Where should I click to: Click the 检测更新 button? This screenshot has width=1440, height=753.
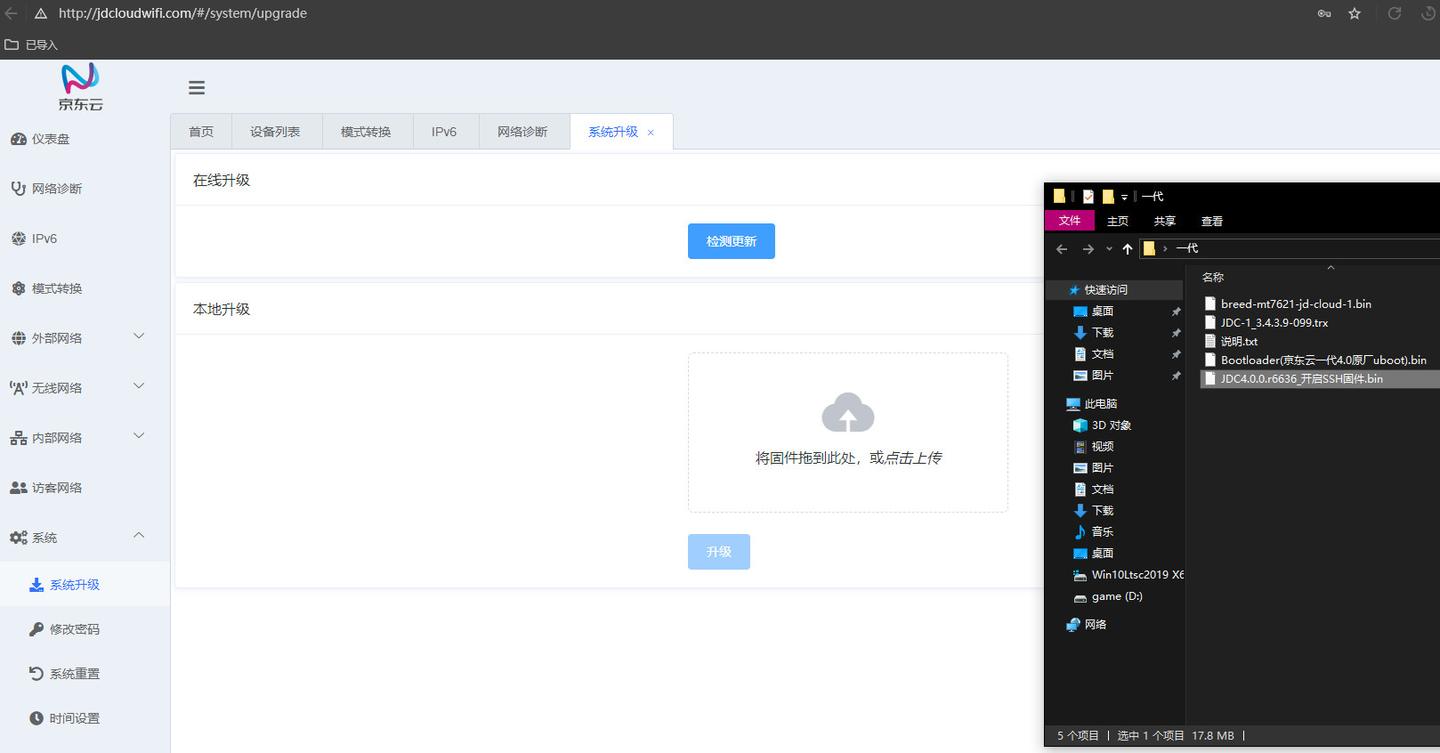pos(731,241)
